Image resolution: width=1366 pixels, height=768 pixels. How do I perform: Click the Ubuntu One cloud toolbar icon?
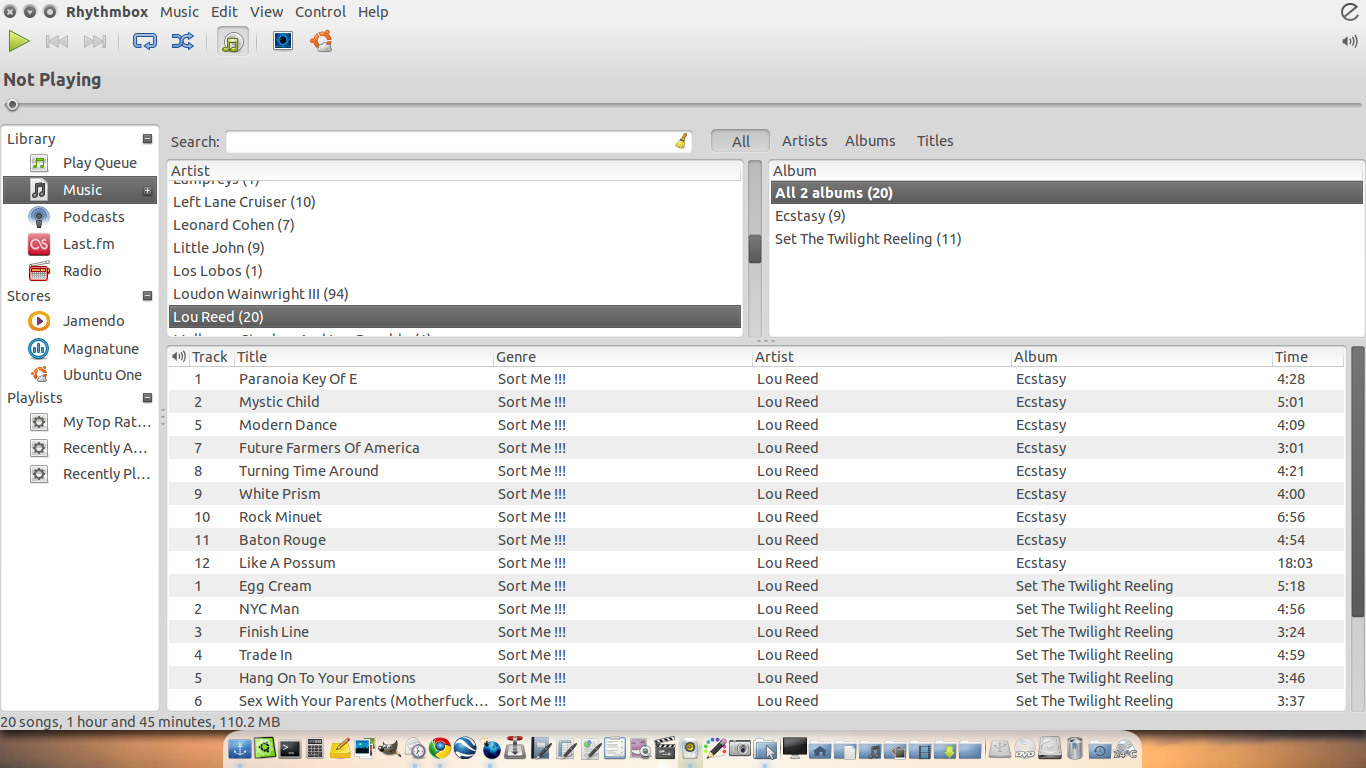pyautogui.click(x=321, y=41)
